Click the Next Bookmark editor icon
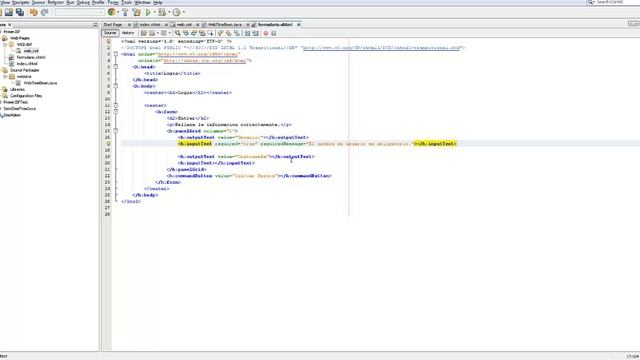Screen dimensions: 640x360 coord(229,33)
